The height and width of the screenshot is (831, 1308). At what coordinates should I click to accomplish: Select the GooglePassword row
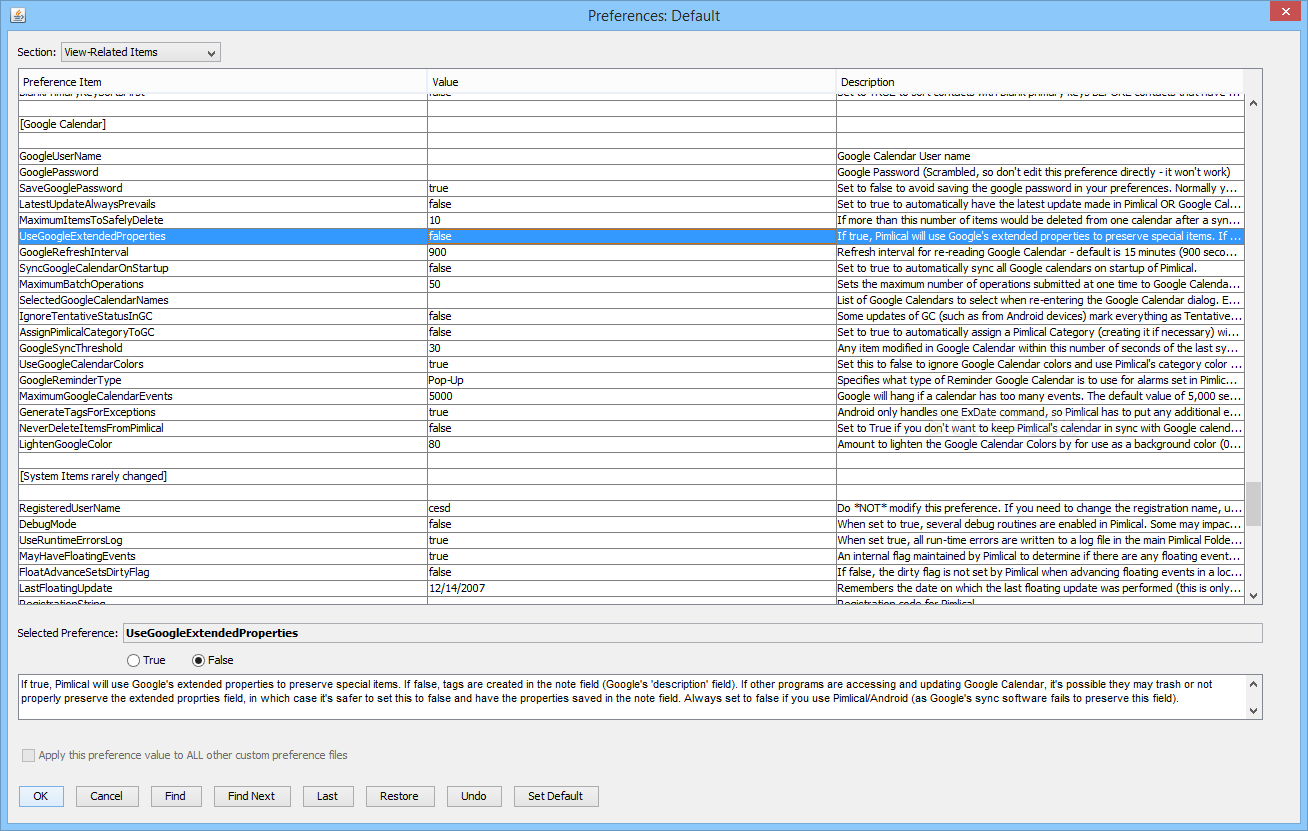click(x=631, y=172)
